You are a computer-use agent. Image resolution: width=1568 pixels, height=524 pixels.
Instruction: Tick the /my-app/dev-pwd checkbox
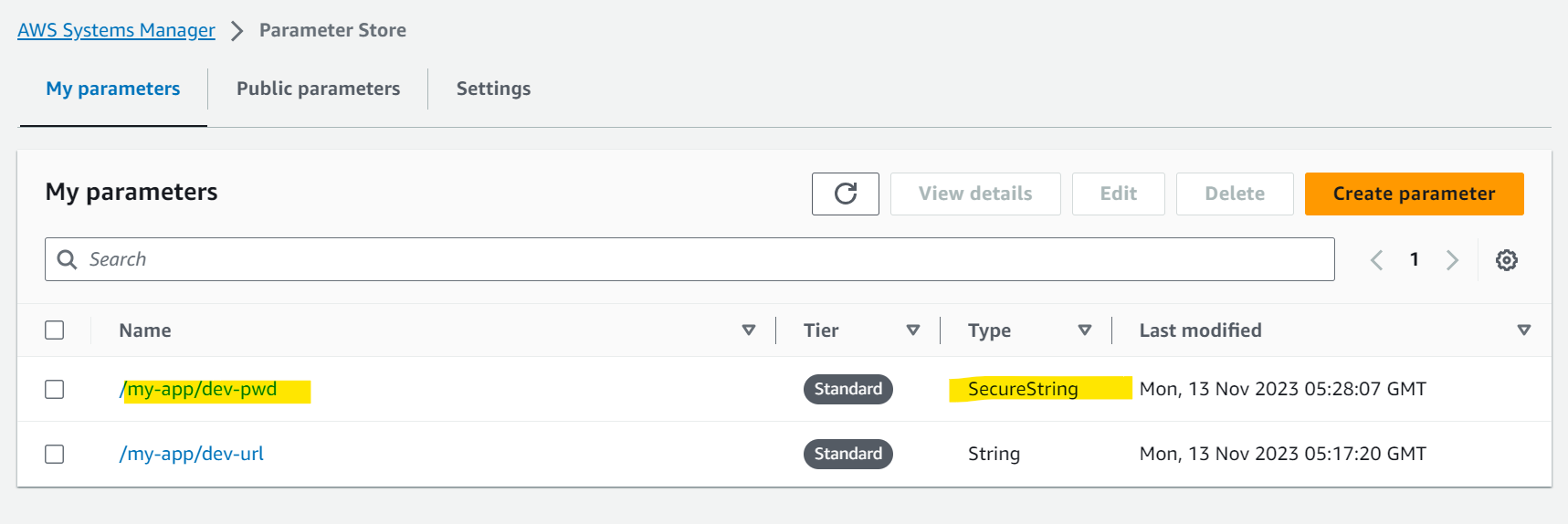(x=55, y=389)
